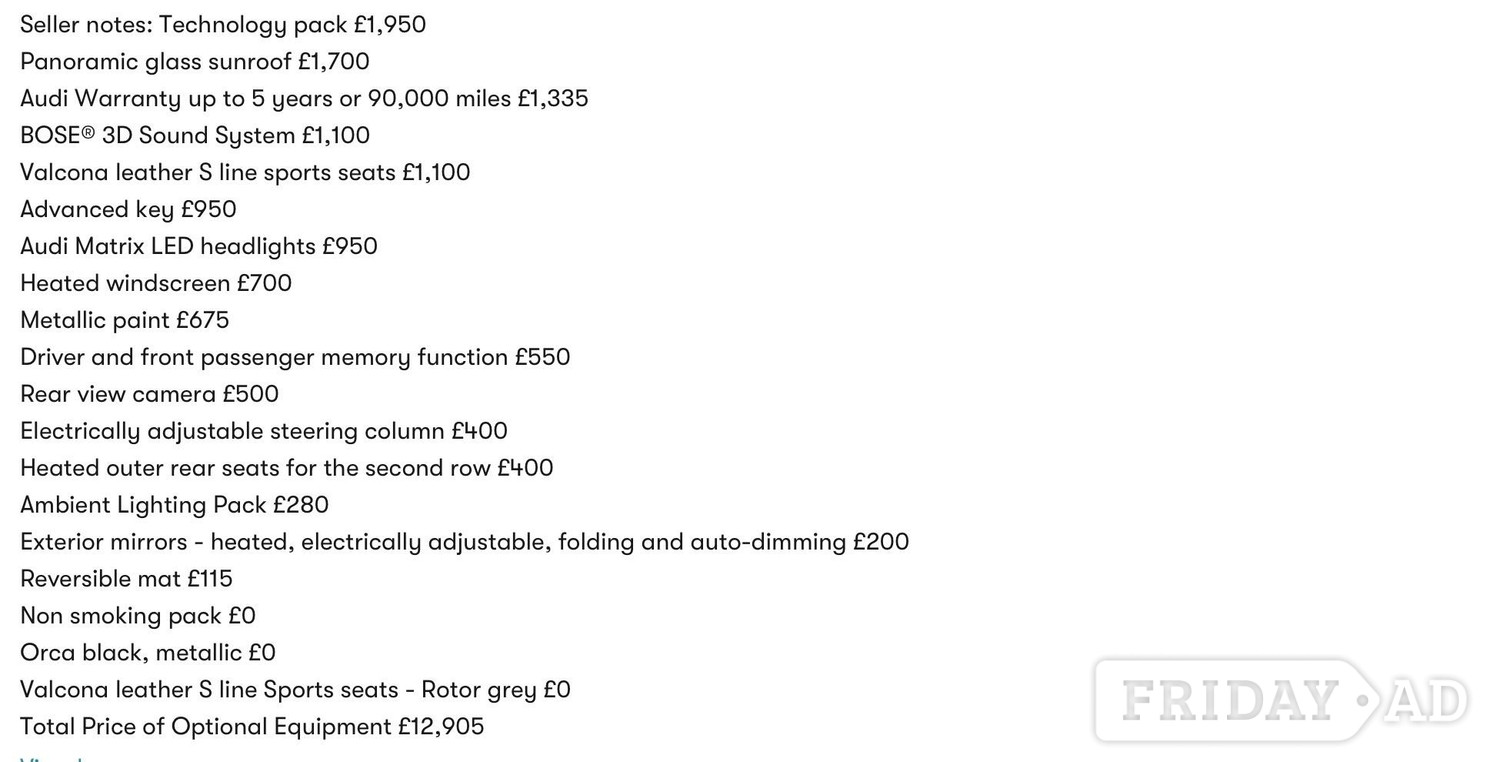Click the Heated outer rear seats line
This screenshot has height=762, width=1500.
[x=287, y=469]
